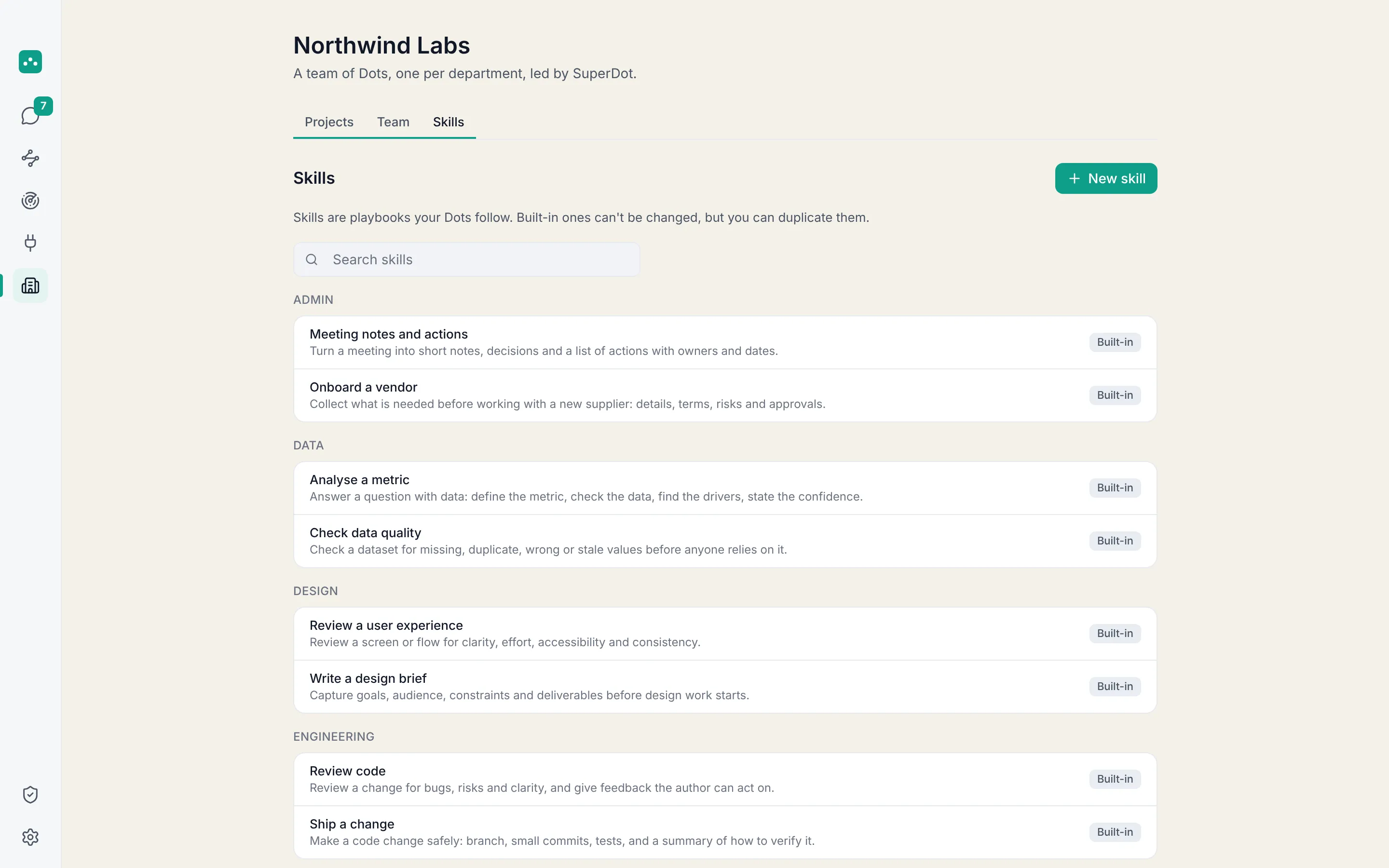Click Built-in badge on Meeting notes row
Image resolution: width=1389 pixels, height=868 pixels.
coord(1115,342)
